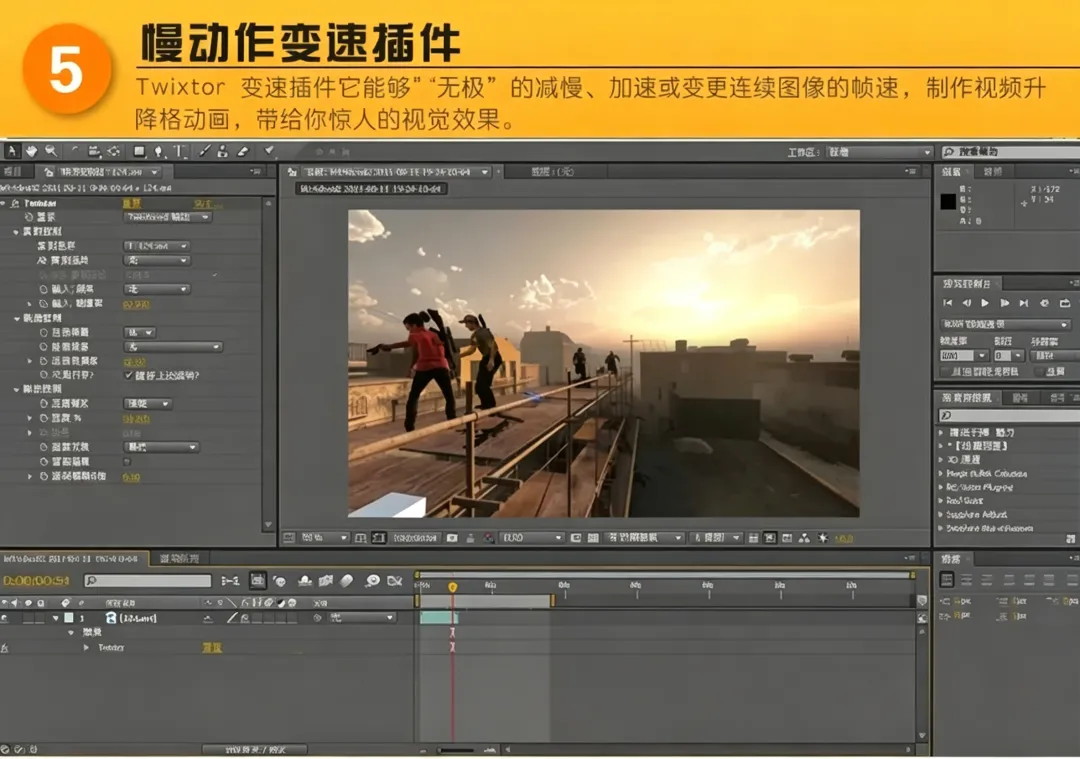
Task: Select the Type text tool
Action: tap(179, 151)
